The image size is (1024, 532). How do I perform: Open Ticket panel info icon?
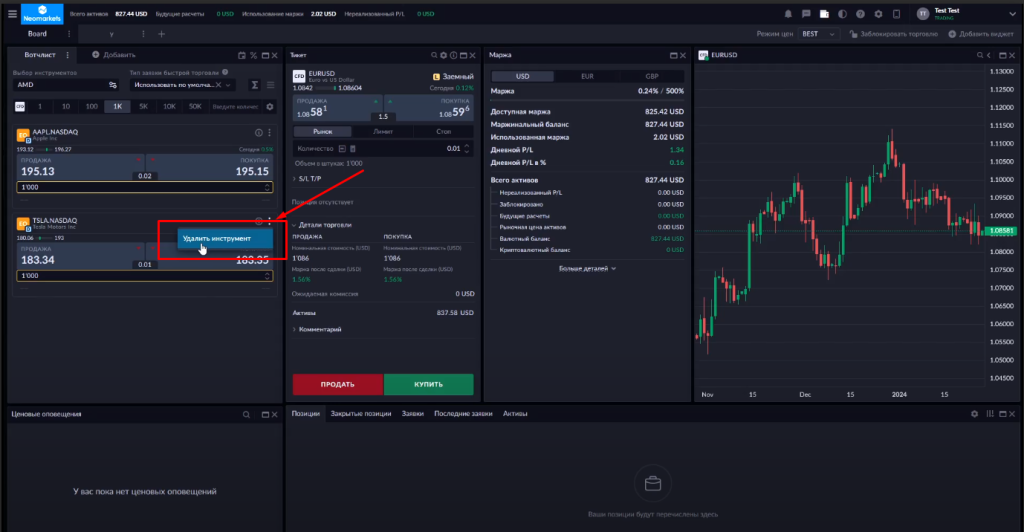pyautogui.click(x=453, y=55)
